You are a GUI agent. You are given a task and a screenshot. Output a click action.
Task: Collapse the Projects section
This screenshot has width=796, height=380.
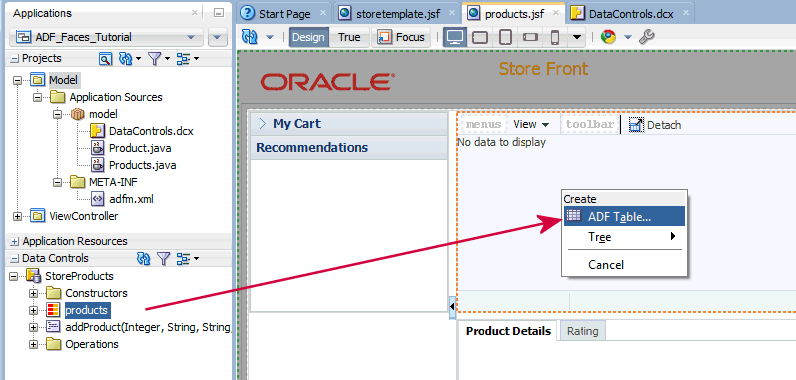(x=14, y=59)
